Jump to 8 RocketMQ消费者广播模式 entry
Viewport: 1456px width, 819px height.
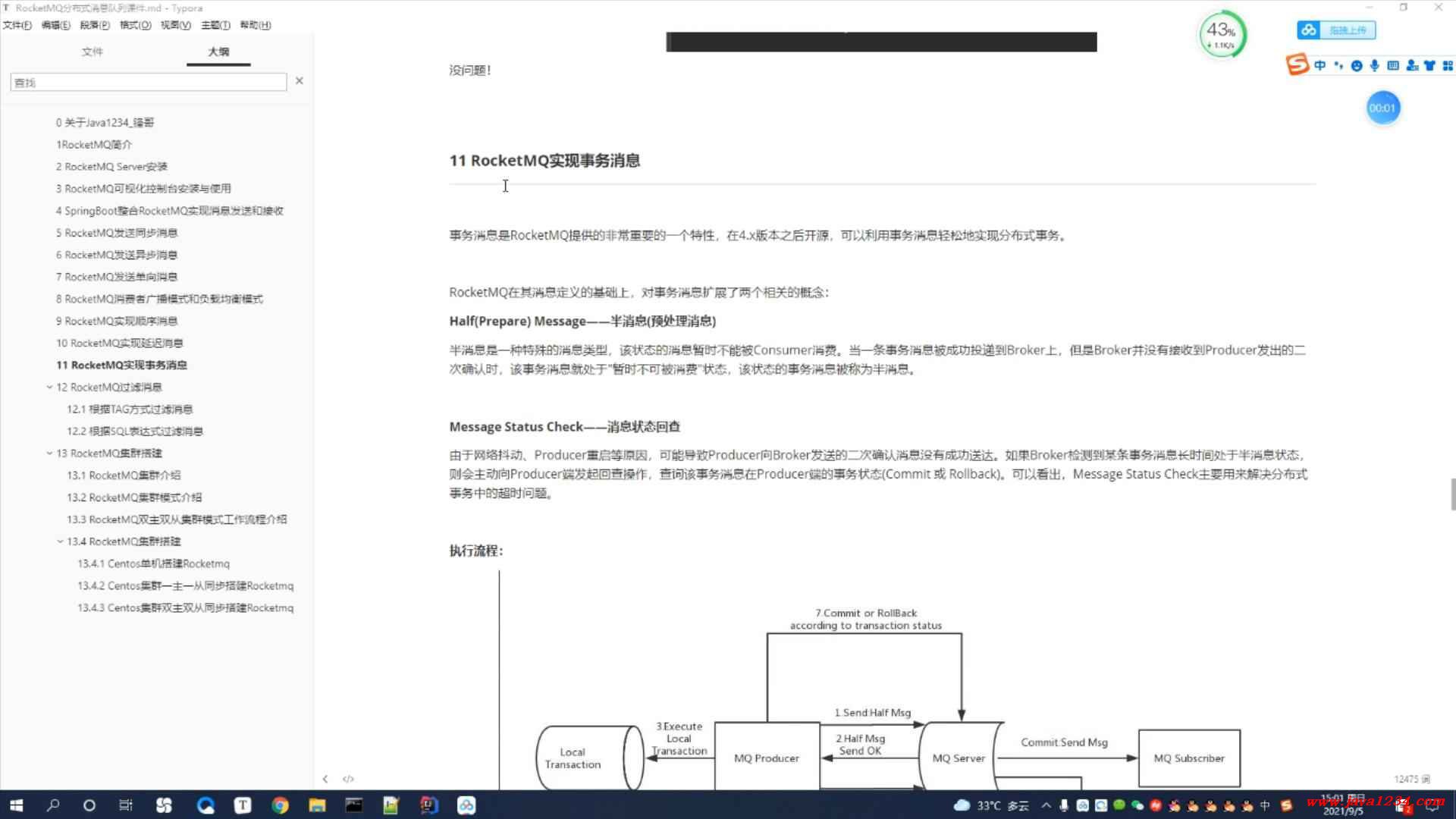coord(159,299)
